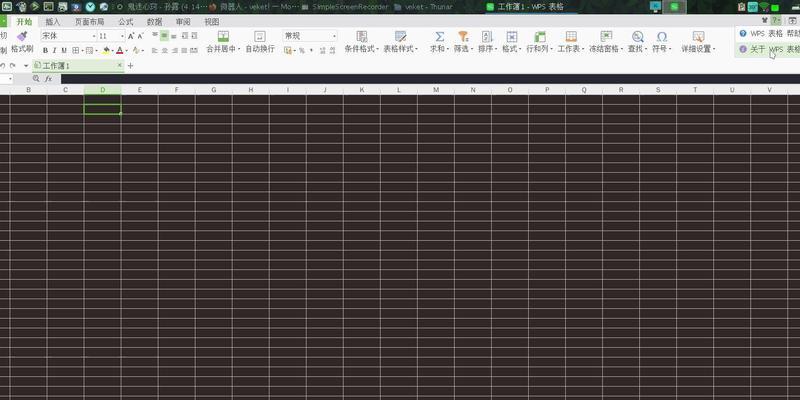This screenshot has width=800, height=400.
Task: Center cell text horizontally
Action: point(165,51)
